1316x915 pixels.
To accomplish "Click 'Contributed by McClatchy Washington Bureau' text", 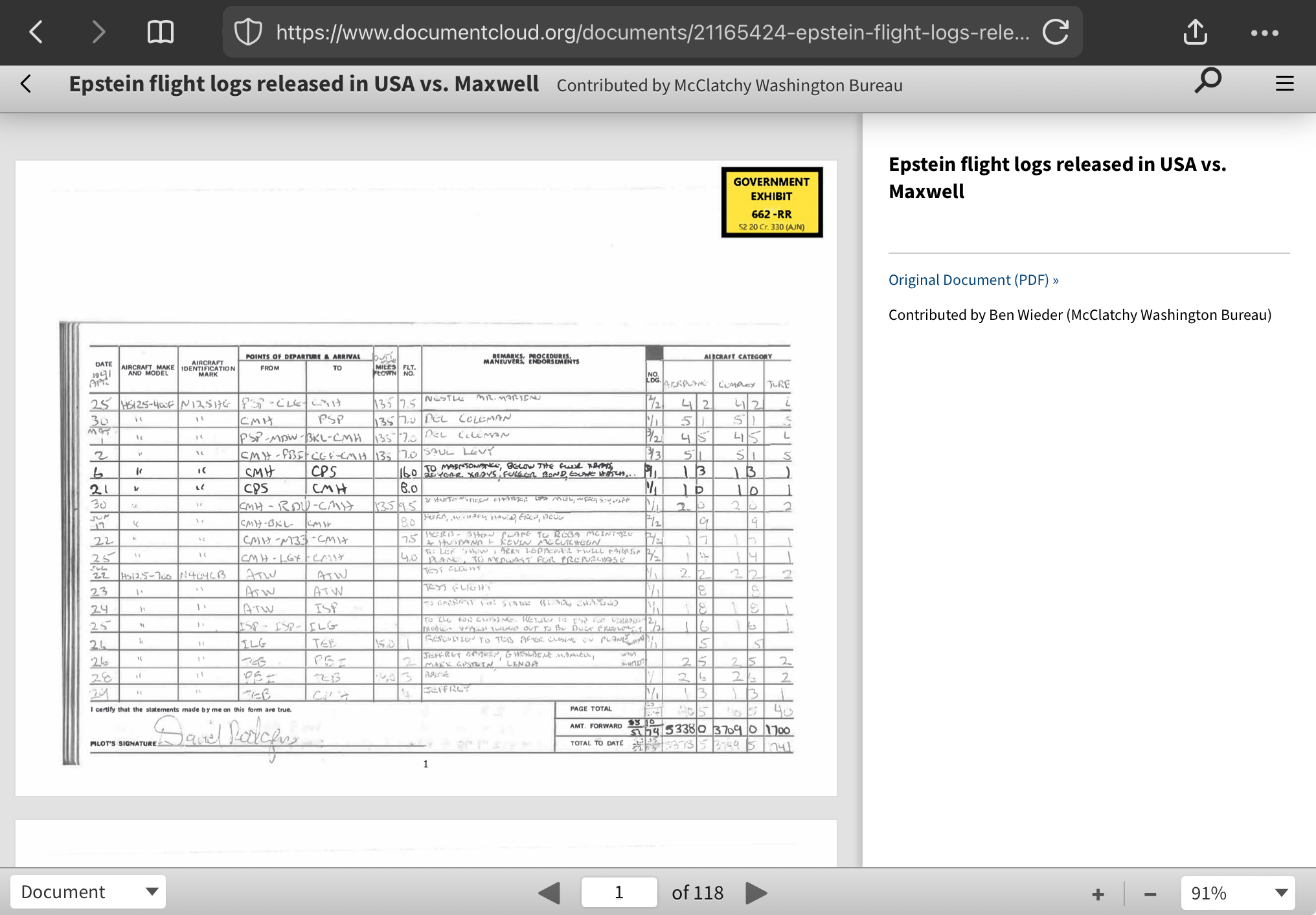I will [729, 85].
